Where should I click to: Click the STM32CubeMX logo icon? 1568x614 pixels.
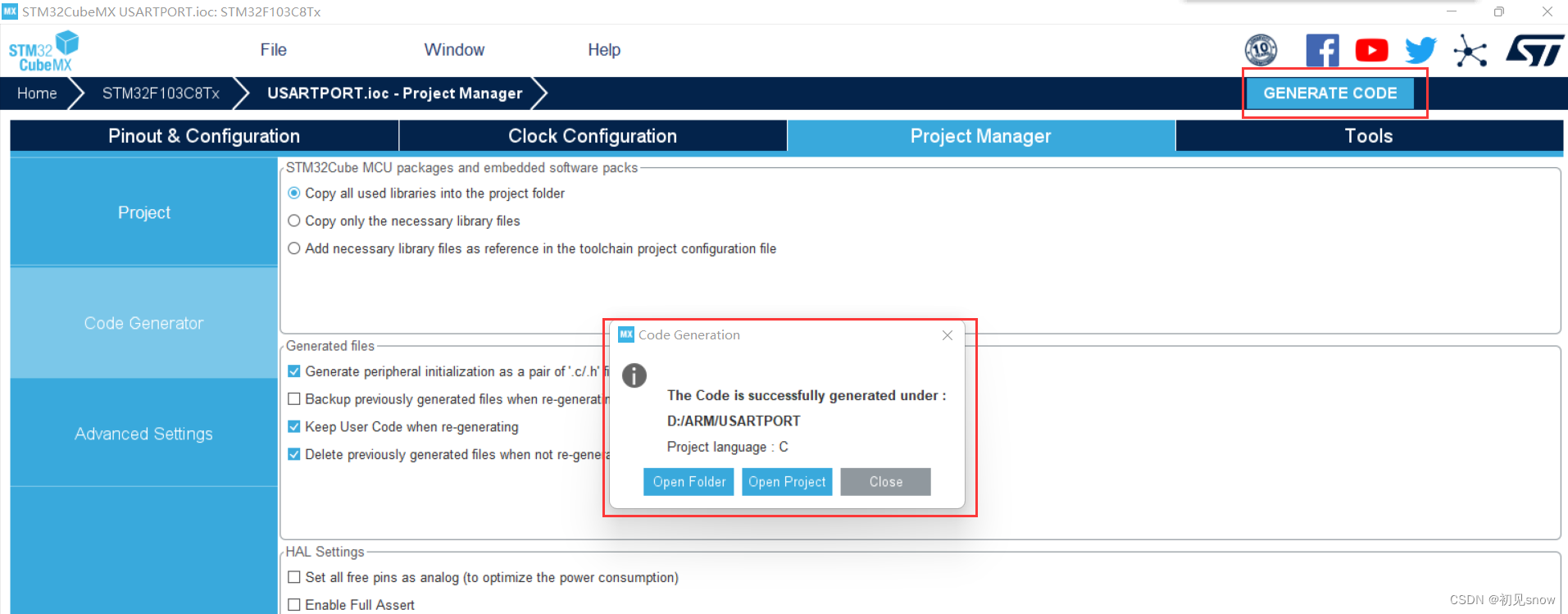43,51
